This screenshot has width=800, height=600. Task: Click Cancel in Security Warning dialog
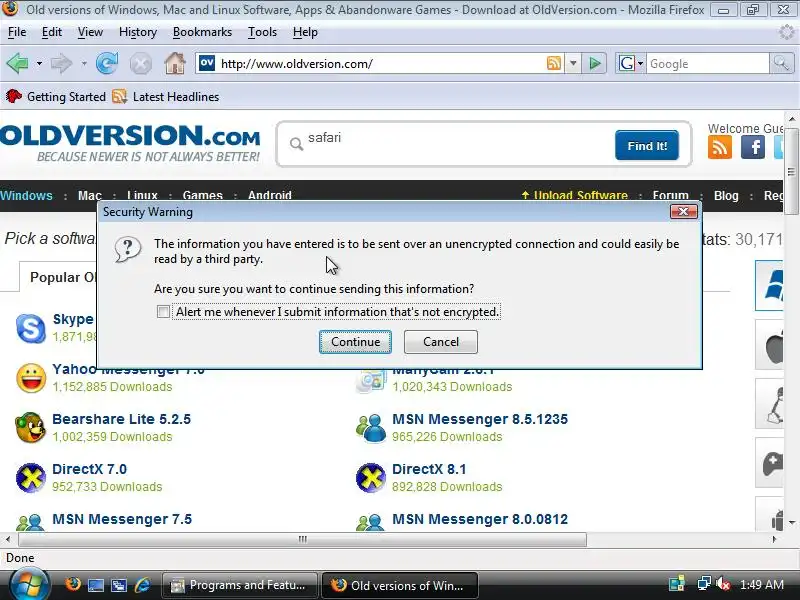(x=441, y=342)
